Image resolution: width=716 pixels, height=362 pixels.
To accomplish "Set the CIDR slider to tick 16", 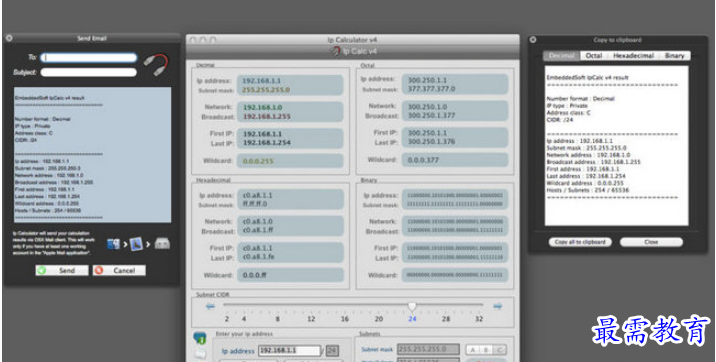I will coord(345,319).
